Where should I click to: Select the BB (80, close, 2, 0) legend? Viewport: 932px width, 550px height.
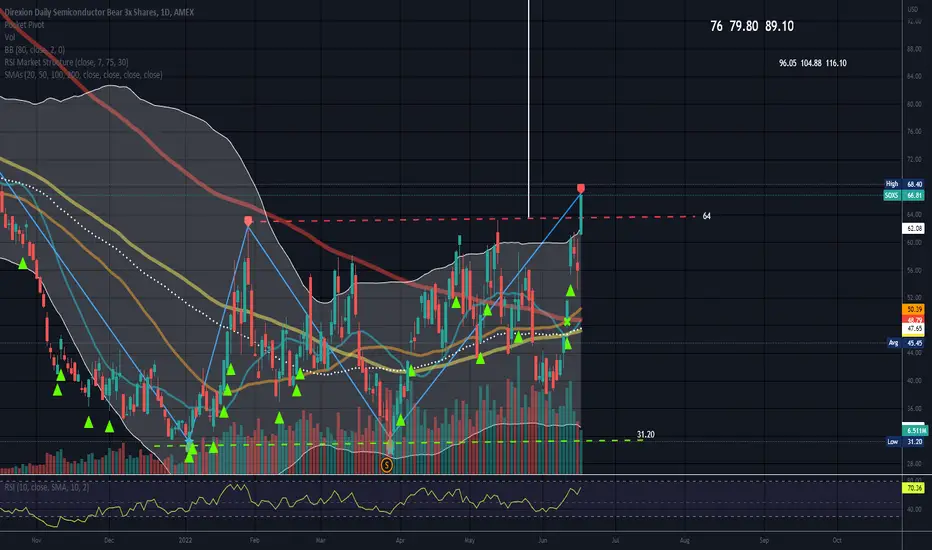pyautogui.click(x=34, y=50)
